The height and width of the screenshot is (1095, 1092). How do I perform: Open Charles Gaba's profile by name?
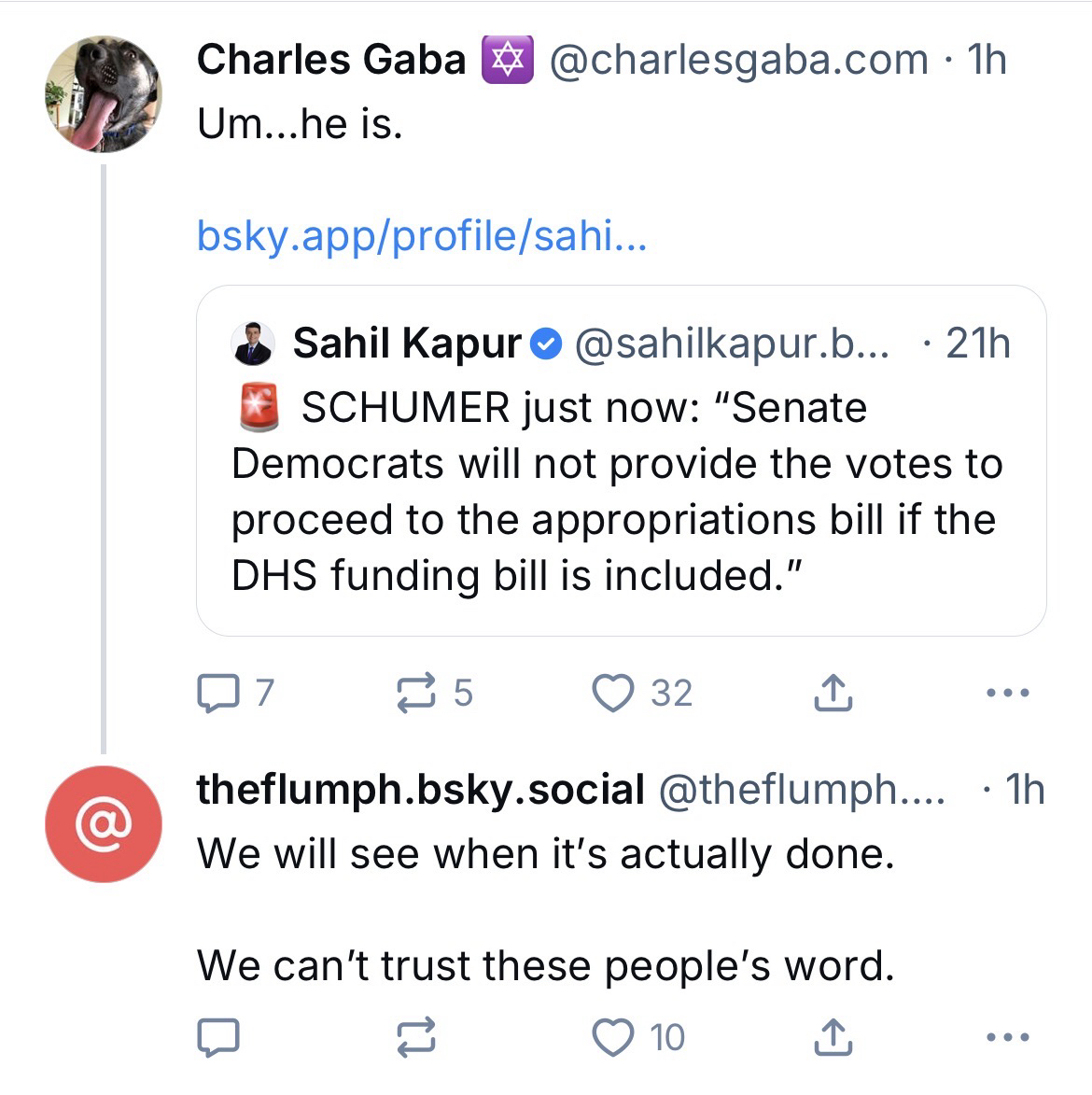pos(331,60)
